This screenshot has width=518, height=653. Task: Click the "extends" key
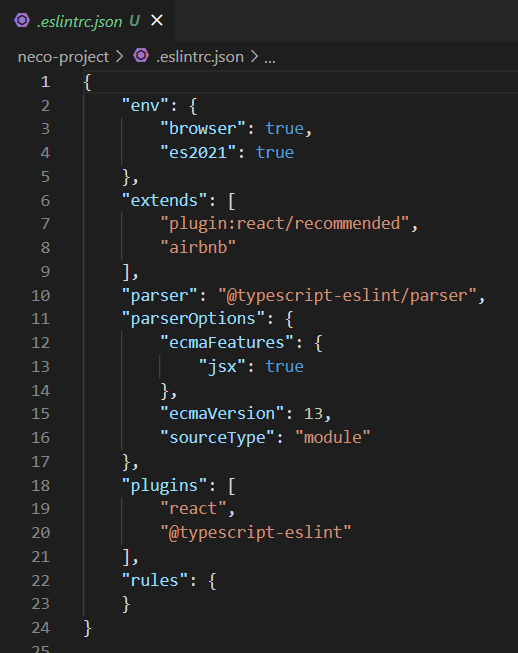pos(164,200)
